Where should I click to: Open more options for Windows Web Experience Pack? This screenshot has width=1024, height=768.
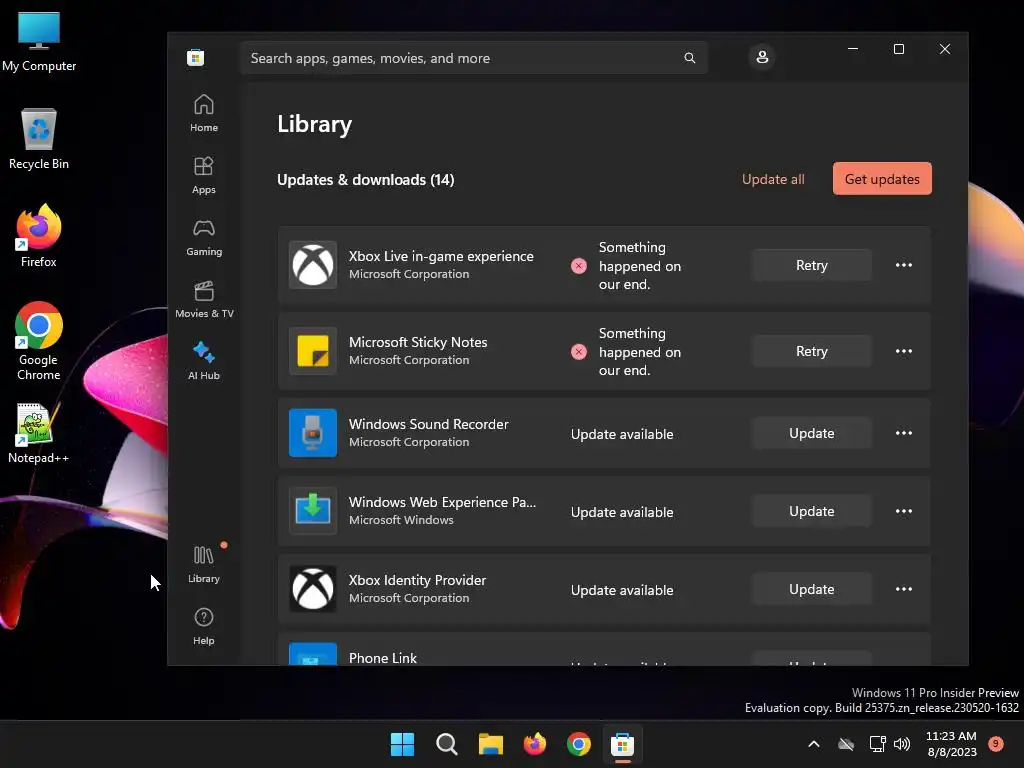click(x=904, y=511)
